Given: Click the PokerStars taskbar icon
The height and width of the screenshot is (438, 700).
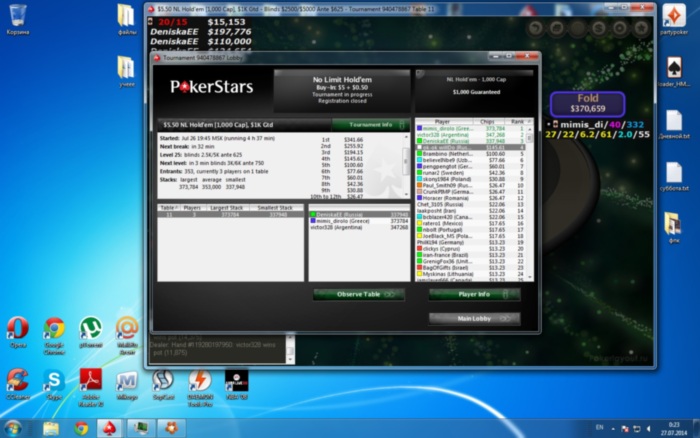Looking at the screenshot, I should click(x=110, y=428).
